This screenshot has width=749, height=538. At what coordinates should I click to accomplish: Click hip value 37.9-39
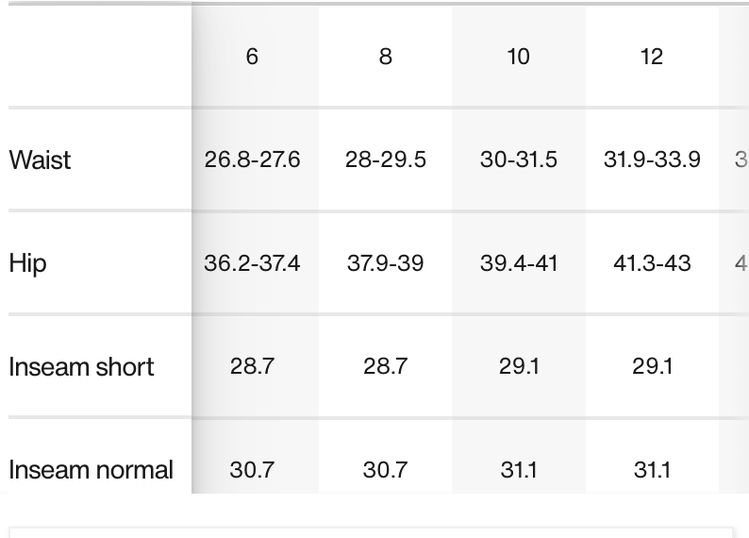point(385,264)
